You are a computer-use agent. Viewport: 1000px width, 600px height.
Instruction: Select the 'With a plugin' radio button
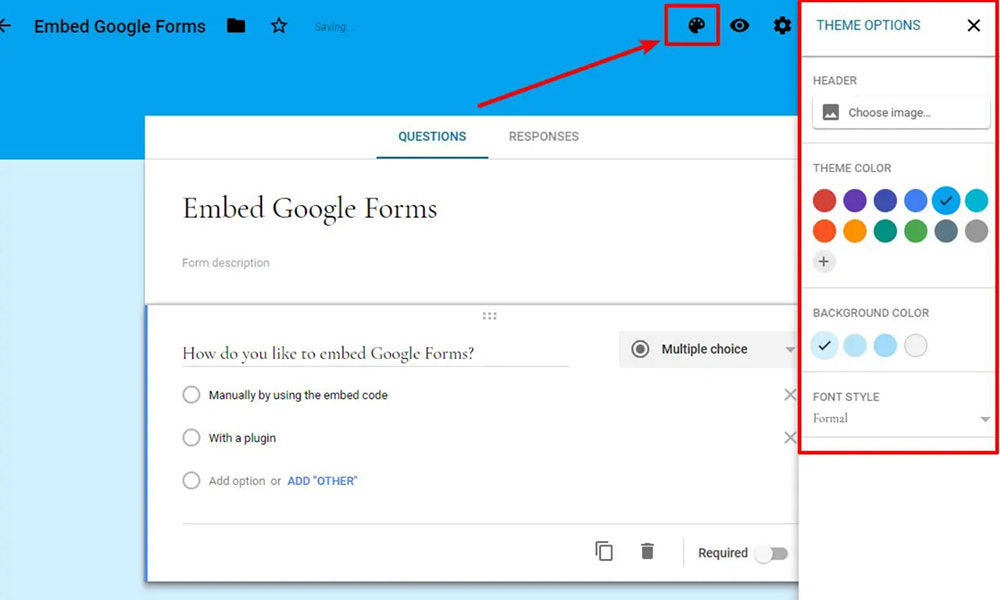pos(191,438)
